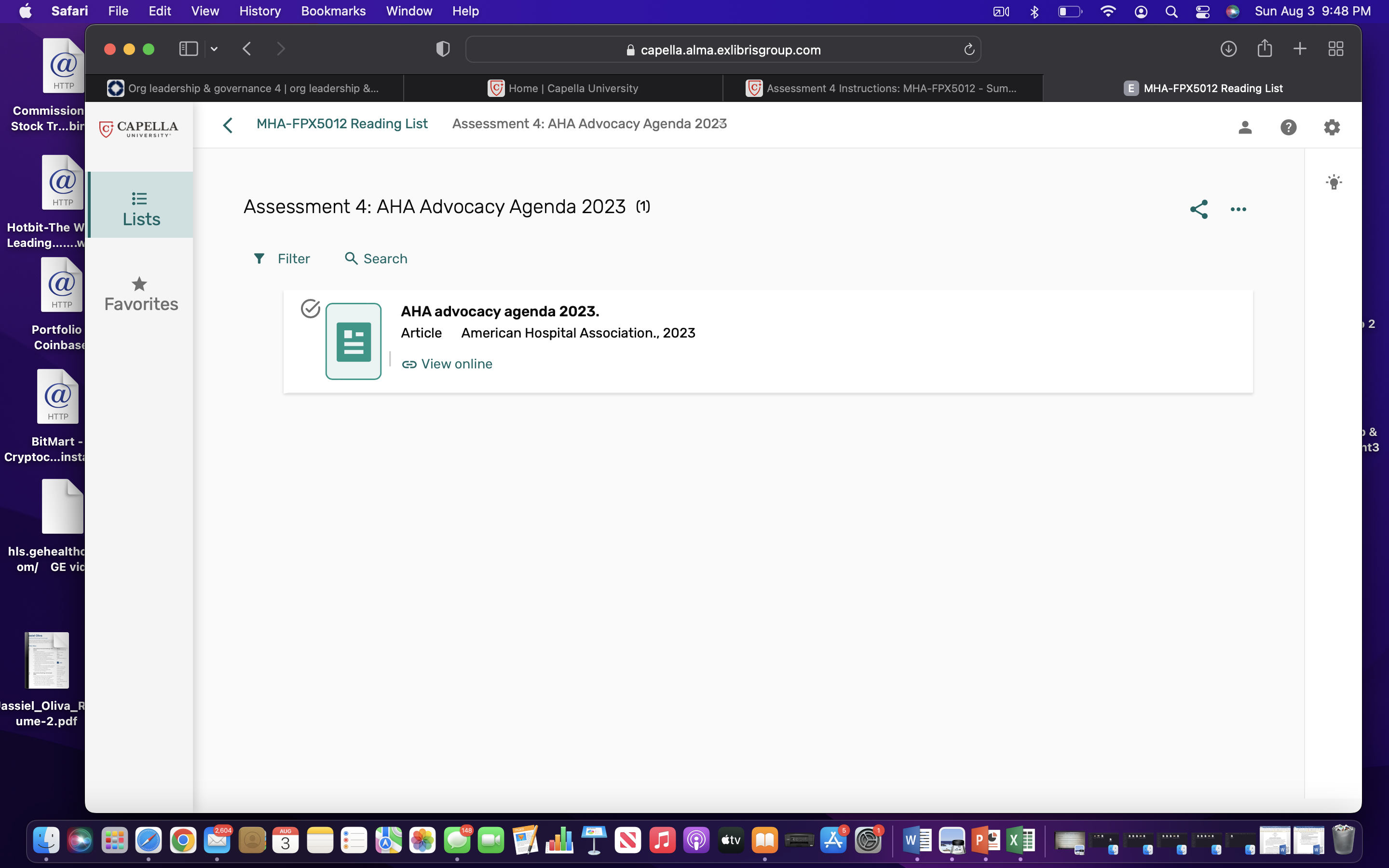Toggle the Safari sidebar button
This screenshot has height=868, width=1389.
point(188,49)
